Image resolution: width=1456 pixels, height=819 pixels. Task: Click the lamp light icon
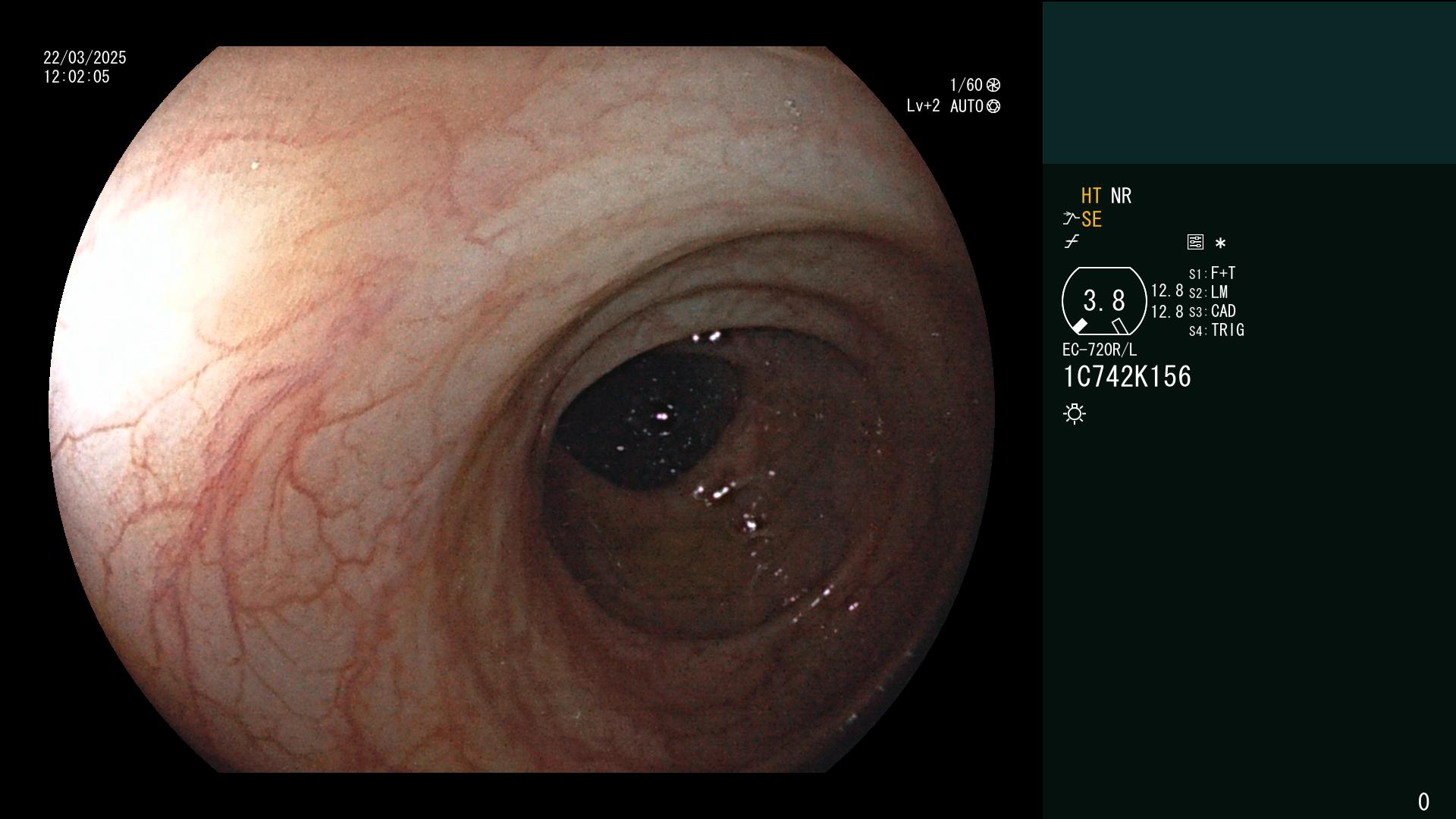[1075, 414]
